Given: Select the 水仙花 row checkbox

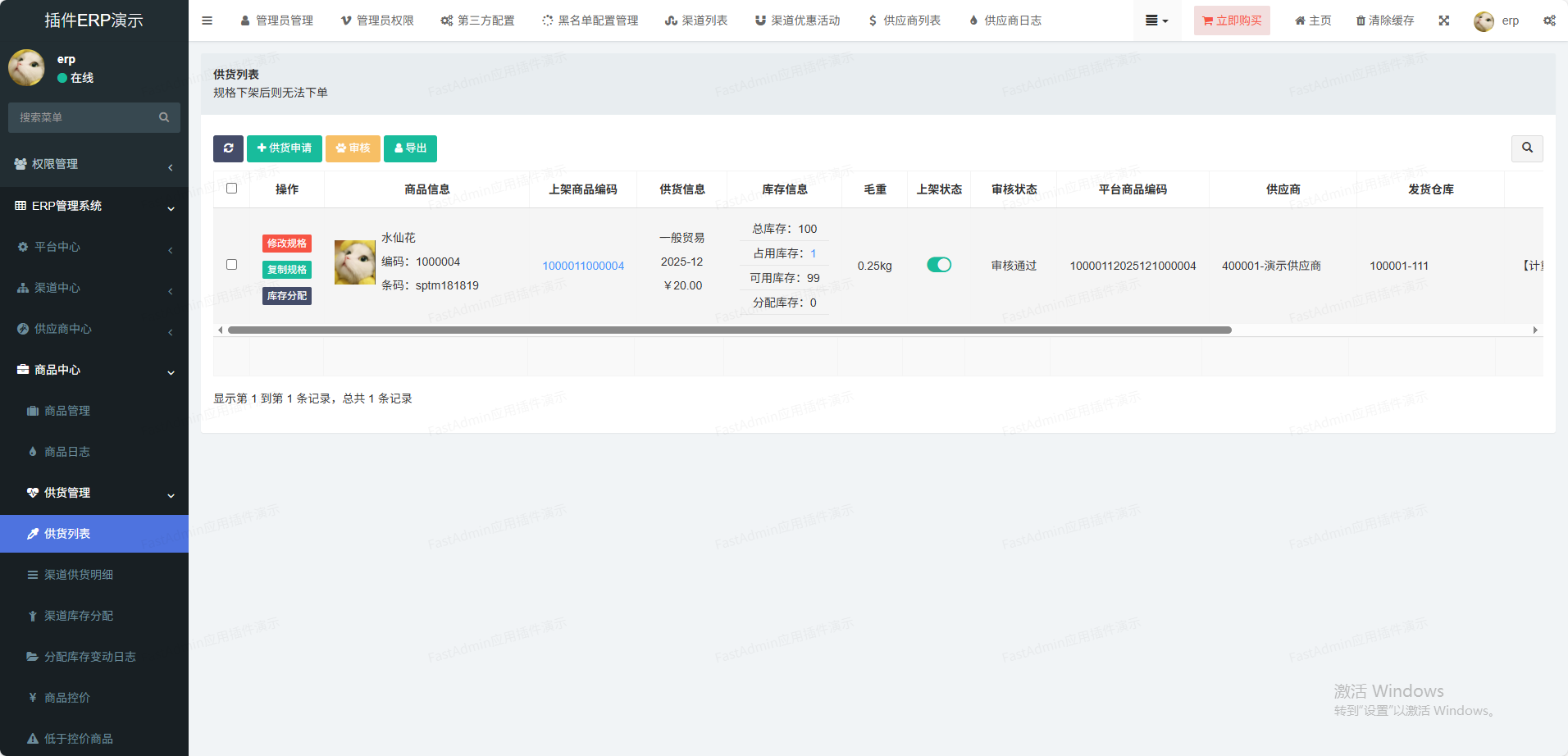Looking at the screenshot, I should tap(231, 265).
